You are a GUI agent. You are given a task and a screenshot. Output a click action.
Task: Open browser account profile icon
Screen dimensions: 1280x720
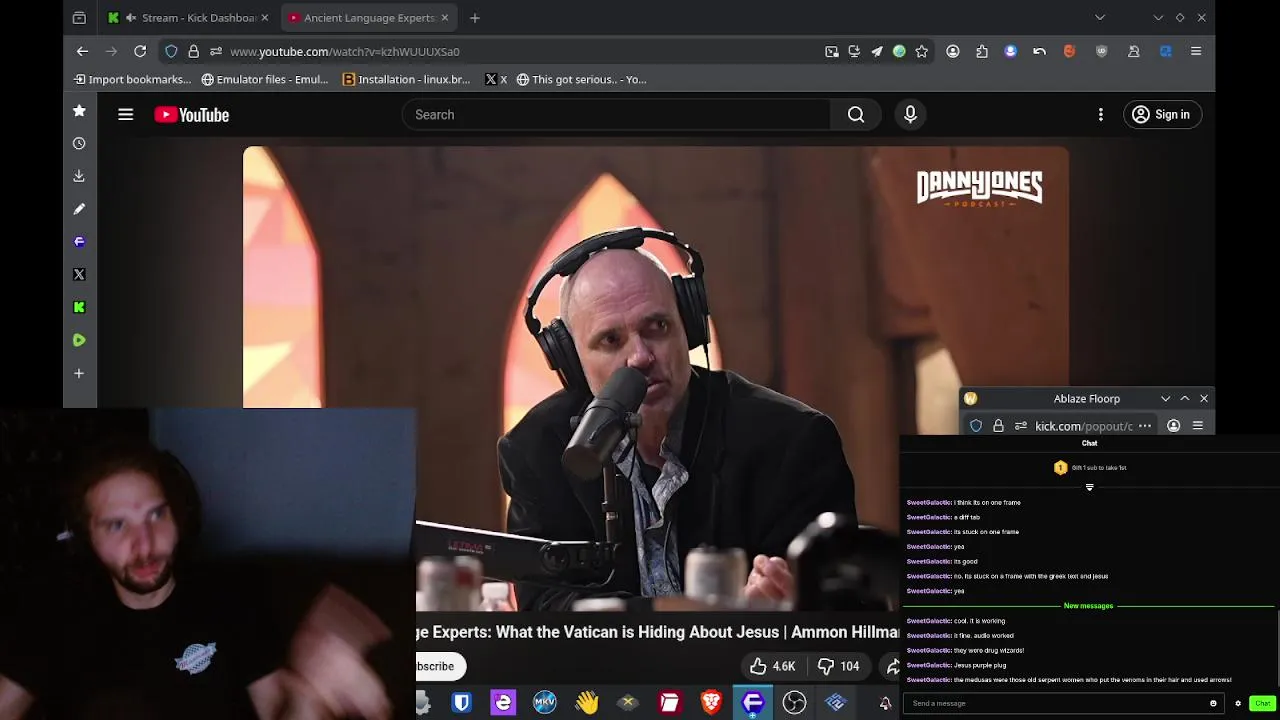(953, 51)
